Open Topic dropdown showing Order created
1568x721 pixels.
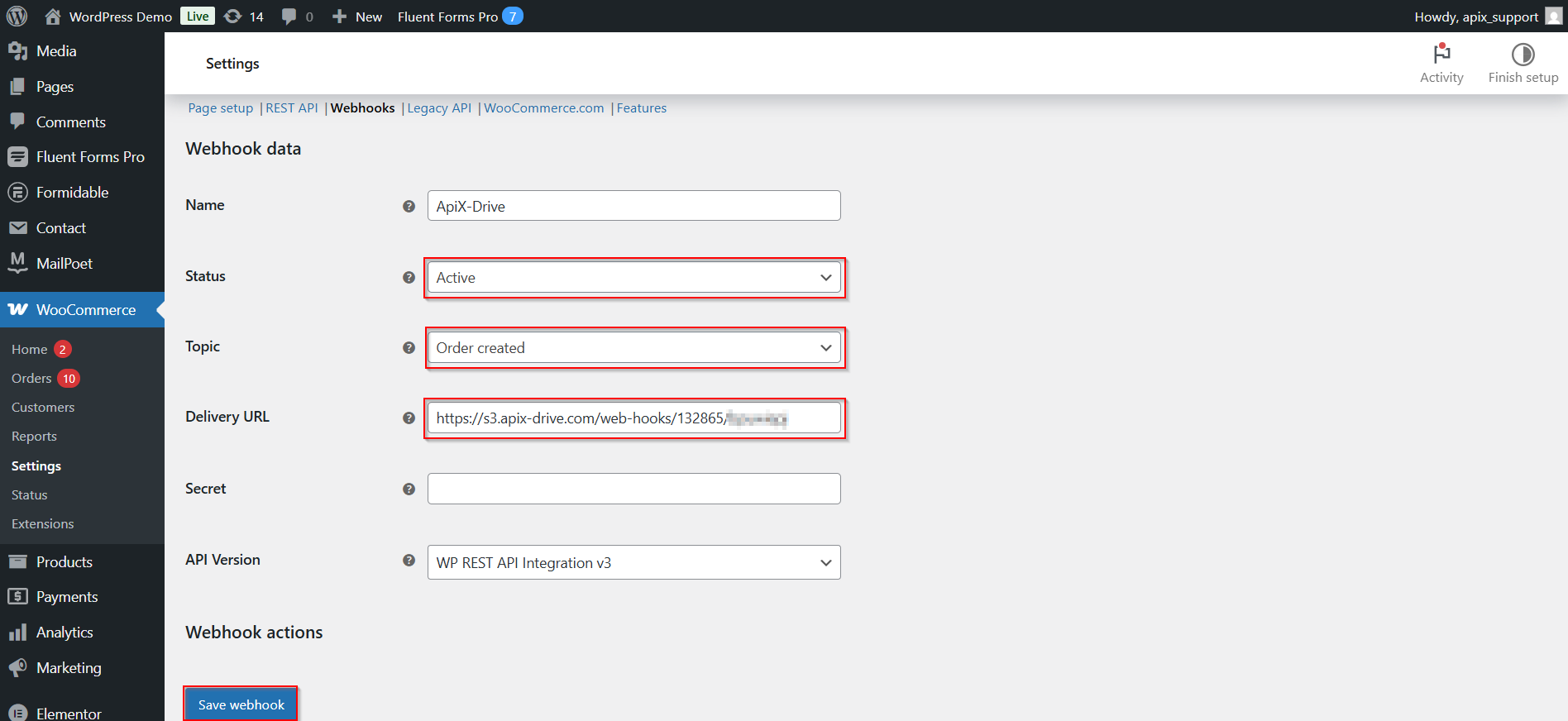pos(634,348)
